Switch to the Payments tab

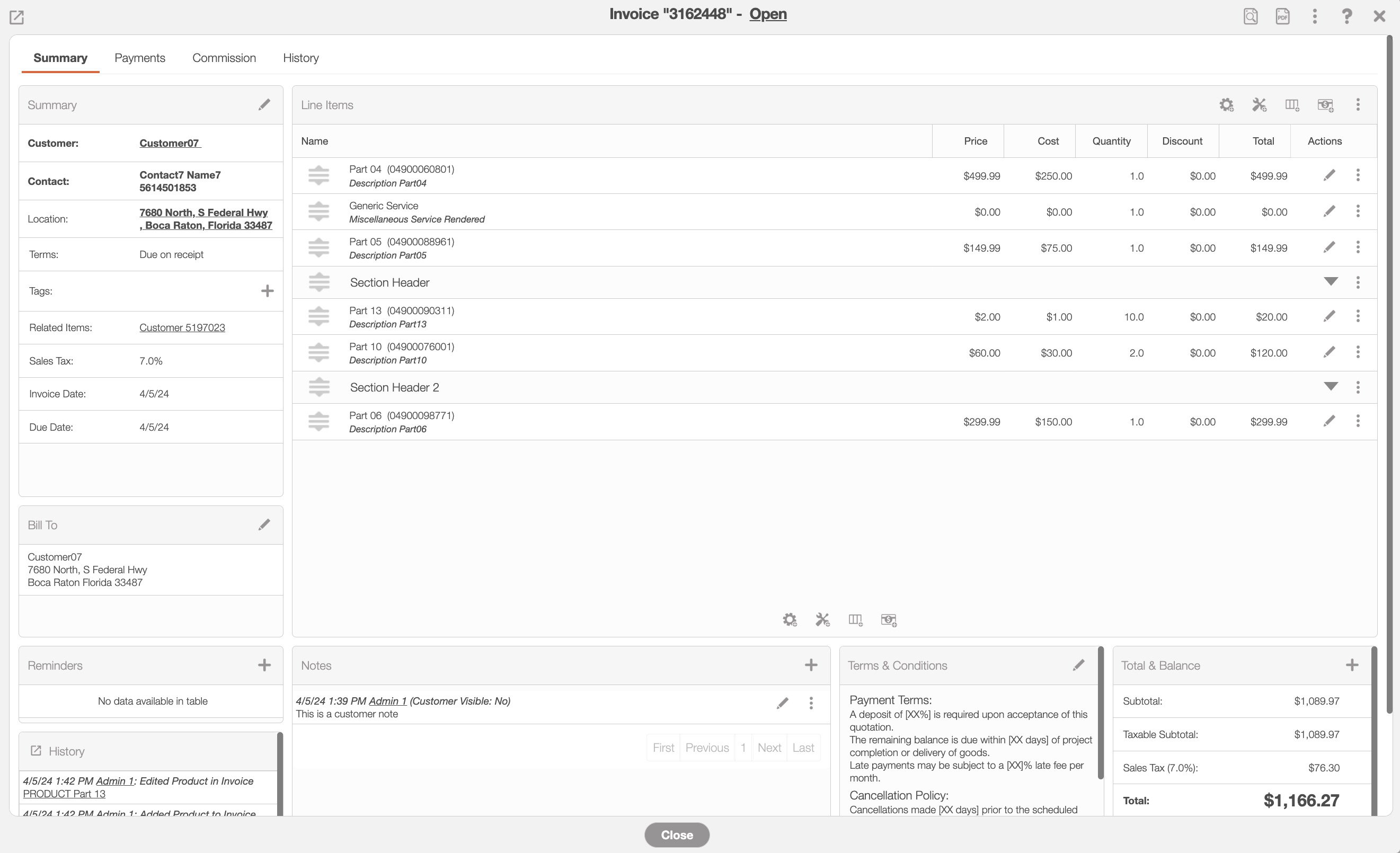tap(140, 58)
